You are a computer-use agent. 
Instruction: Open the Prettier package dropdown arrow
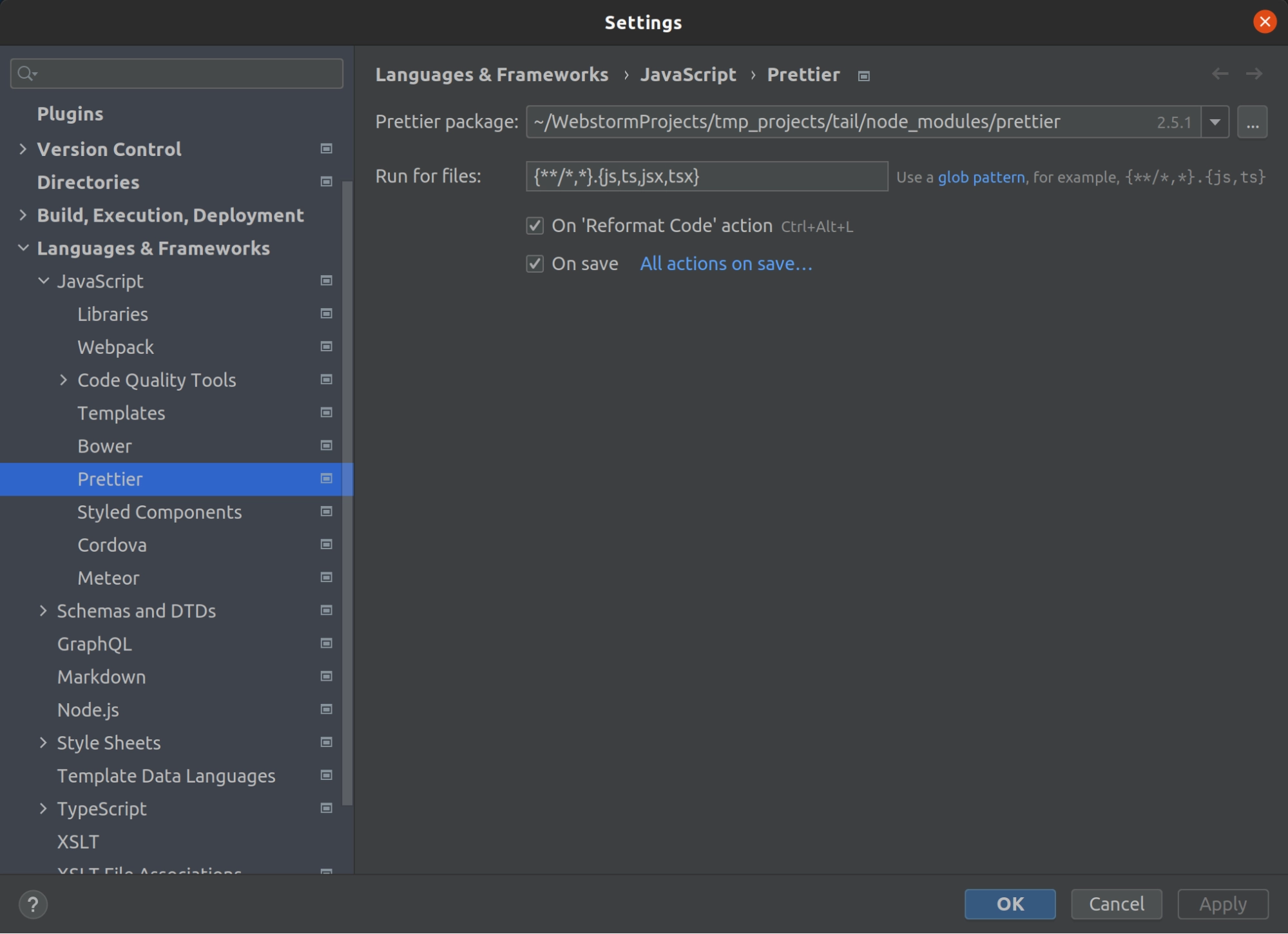click(1215, 122)
